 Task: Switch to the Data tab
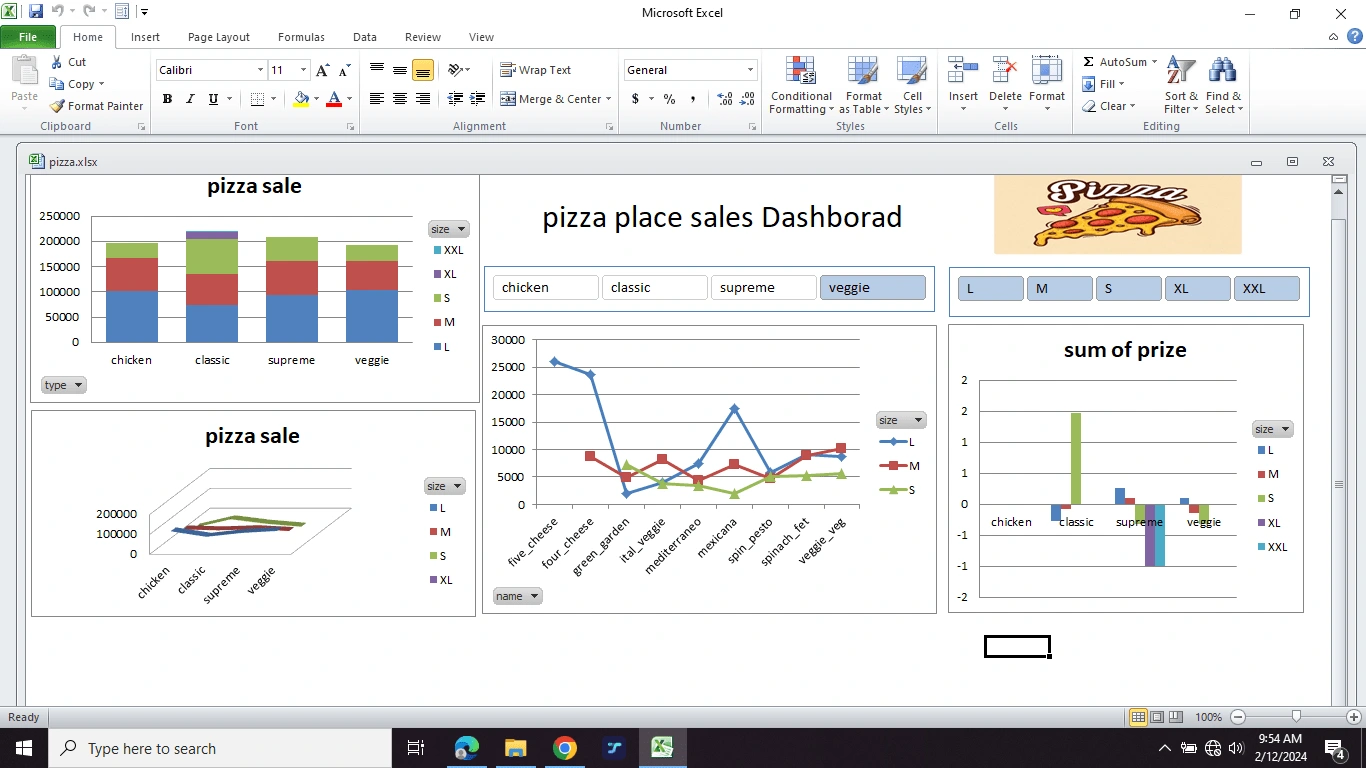(x=365, y=37)
